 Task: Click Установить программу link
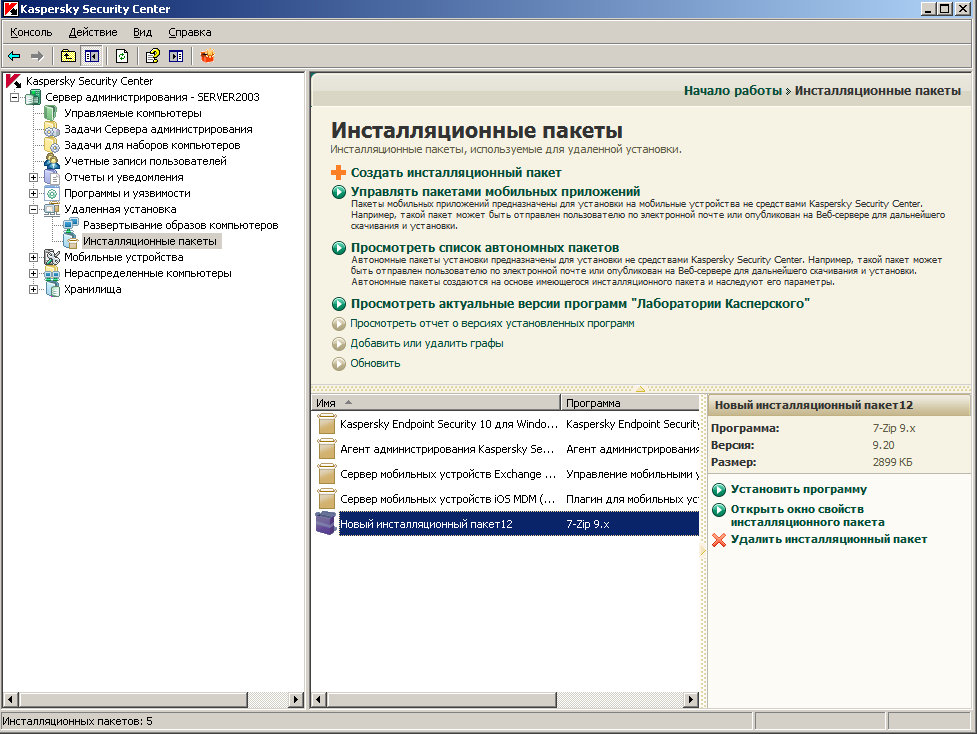click(x=799, y=490)
